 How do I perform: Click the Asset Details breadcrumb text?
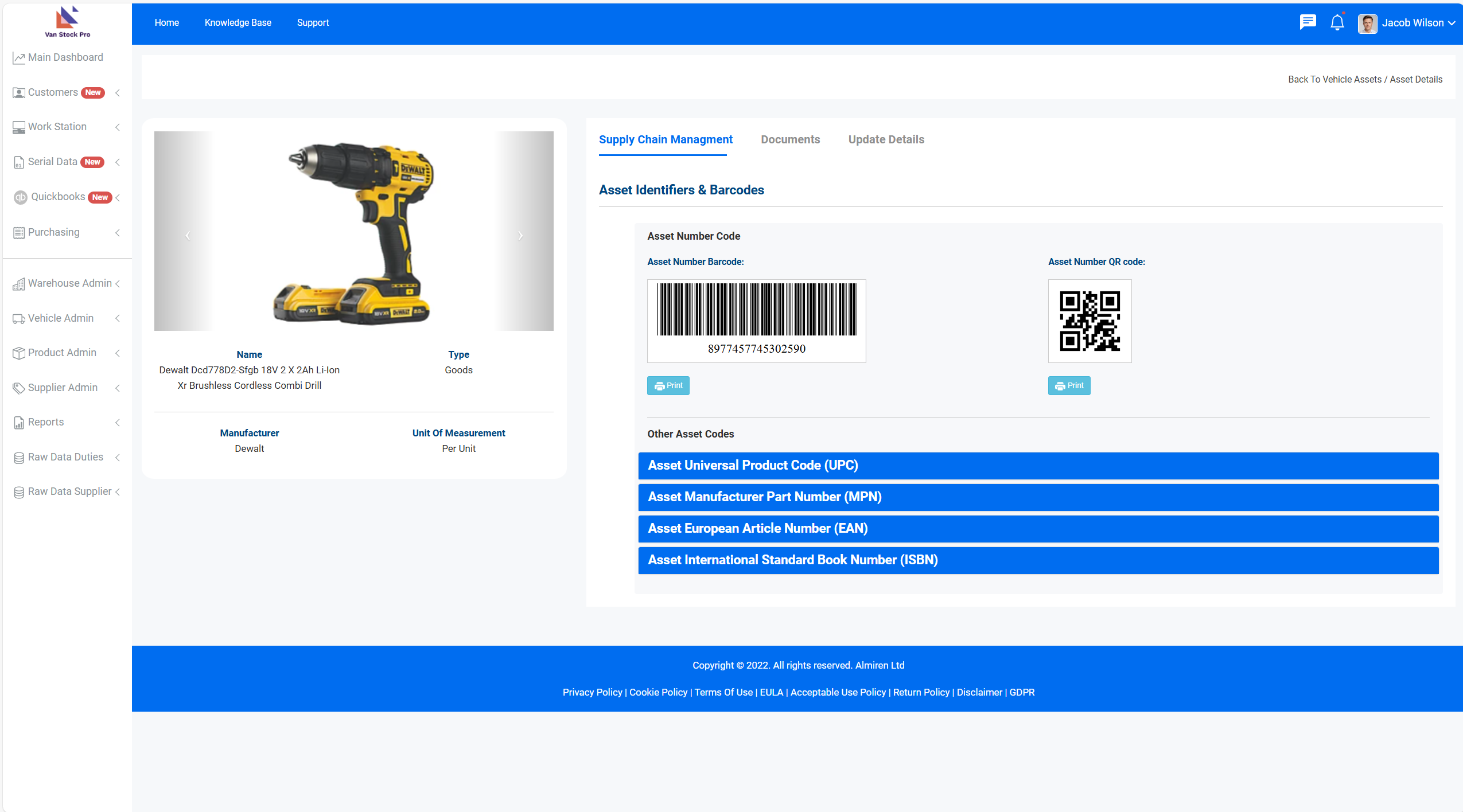(x=1416, y=80)
